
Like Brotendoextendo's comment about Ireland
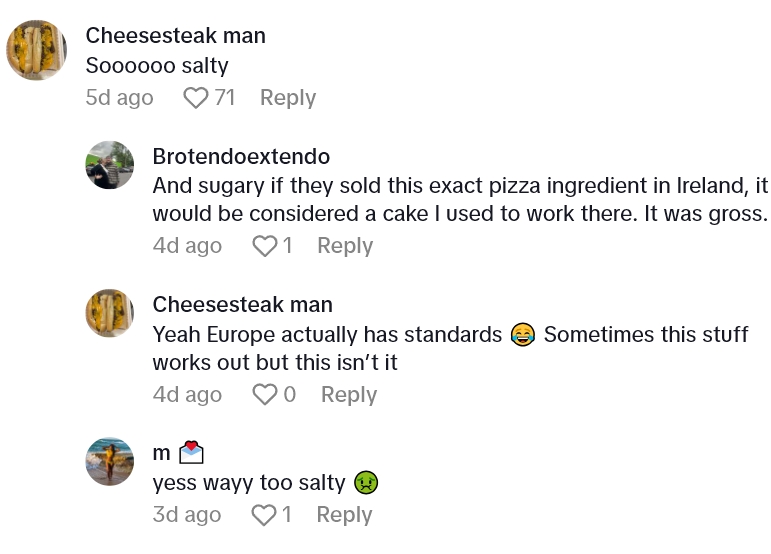click(264, 246)
